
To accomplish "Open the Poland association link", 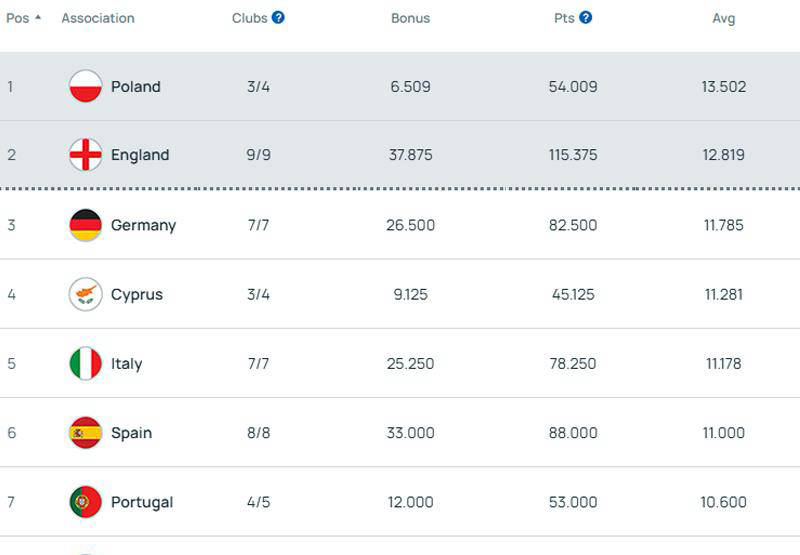I will 136,87.
